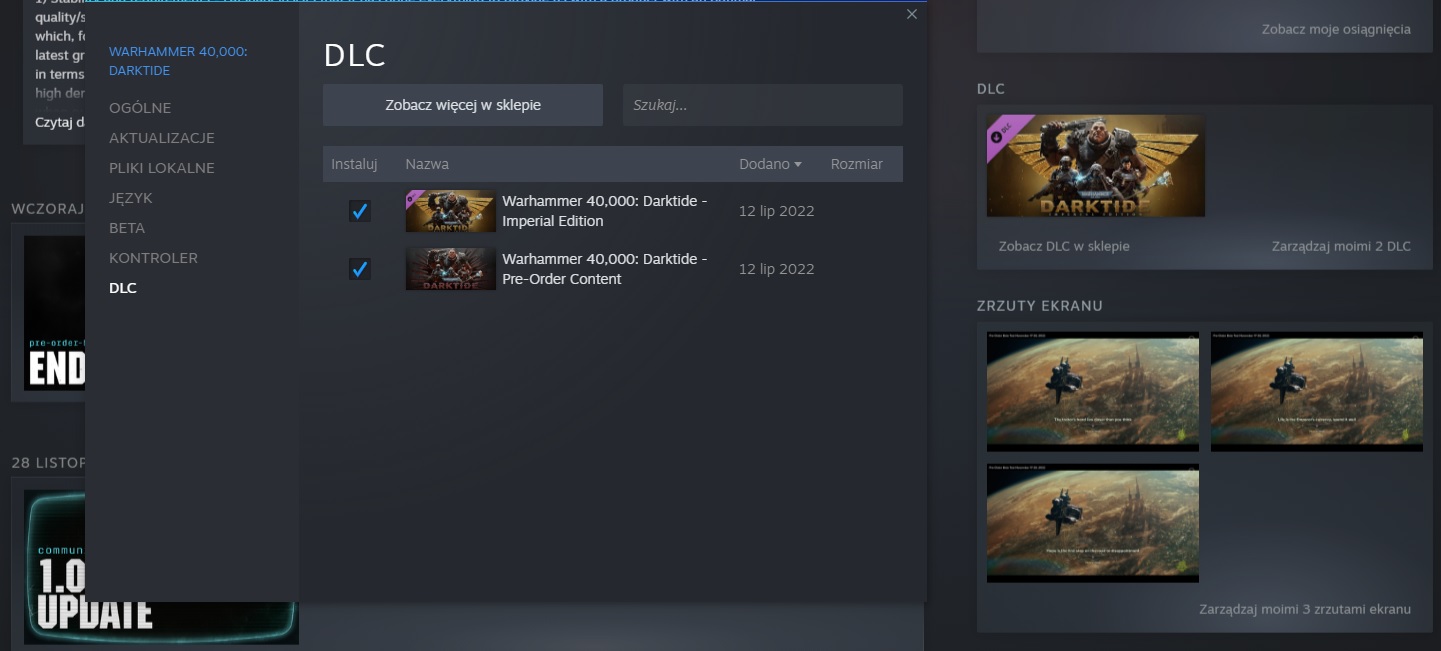Image resolution: width=1441 pixels, height=651 pixels.
Task: Click Zarządzaj moimi 3 zrzutami ekranu link
Action: 1305,609
